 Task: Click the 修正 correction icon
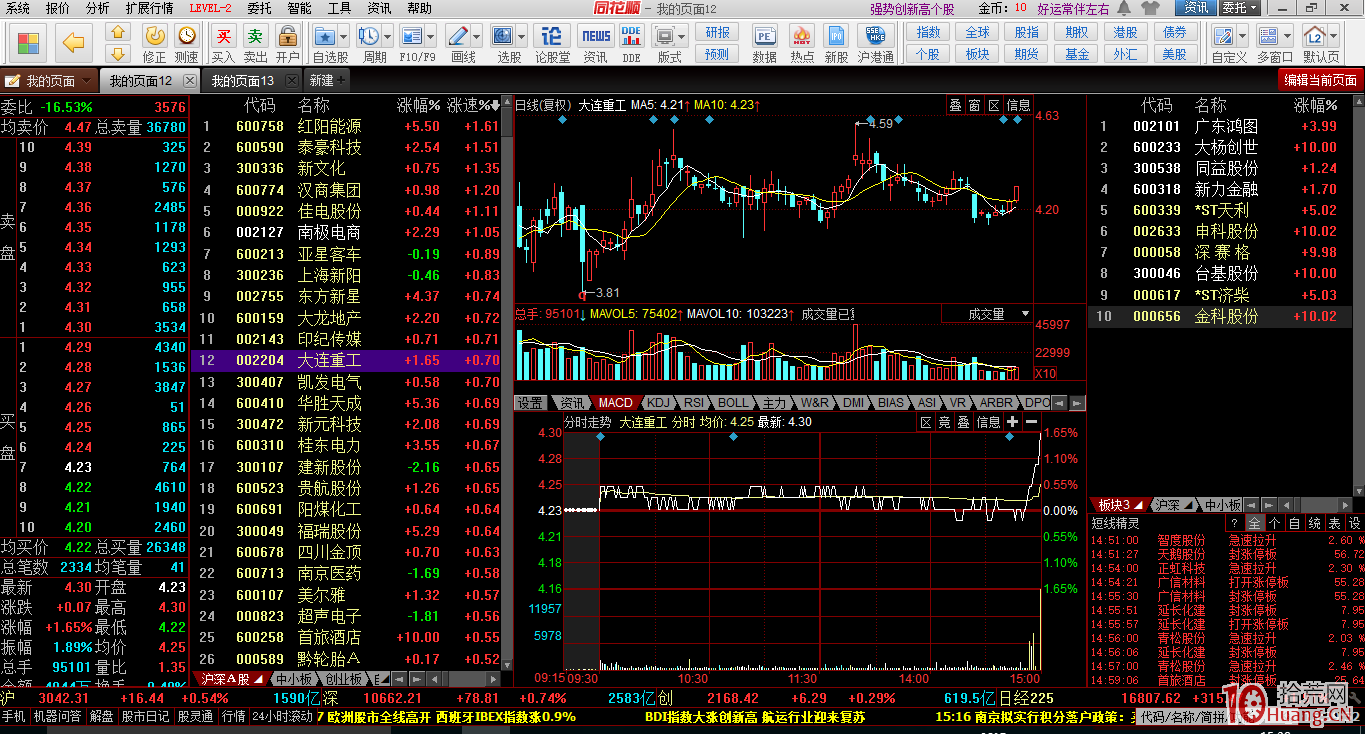pyautogui.click(x=154, y=37)
